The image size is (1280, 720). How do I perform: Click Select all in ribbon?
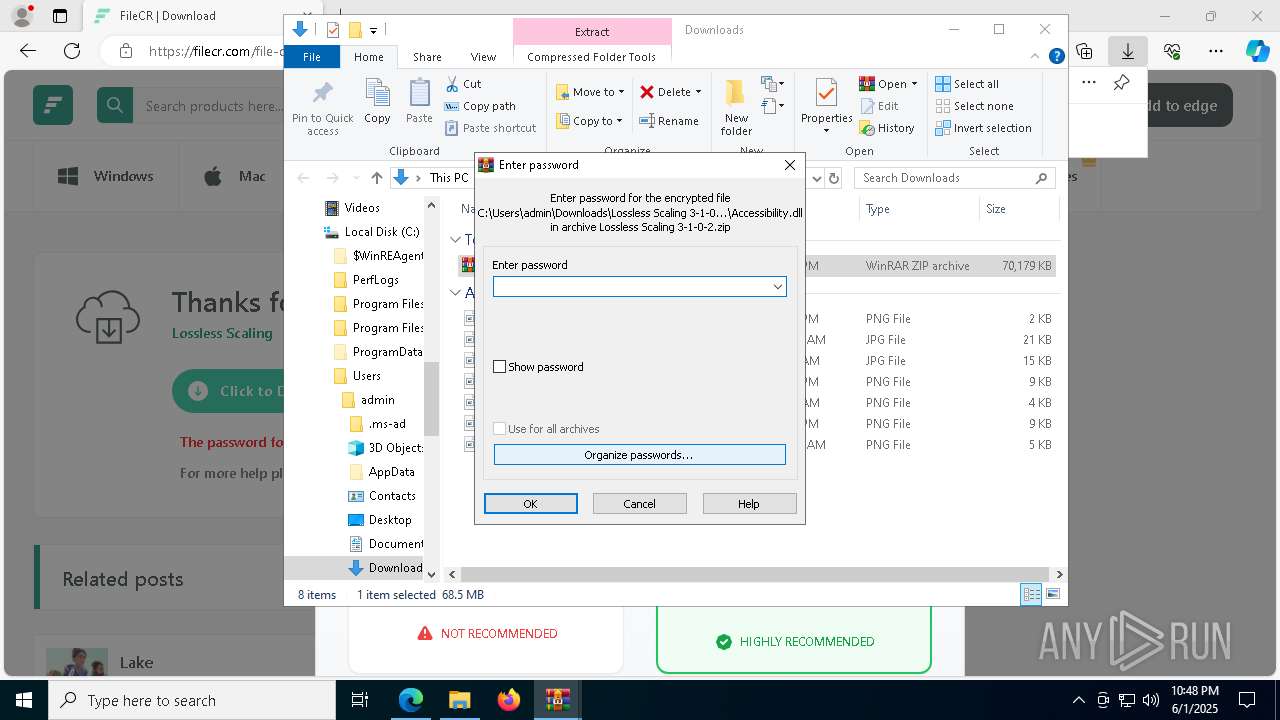[x=967, y=84]
